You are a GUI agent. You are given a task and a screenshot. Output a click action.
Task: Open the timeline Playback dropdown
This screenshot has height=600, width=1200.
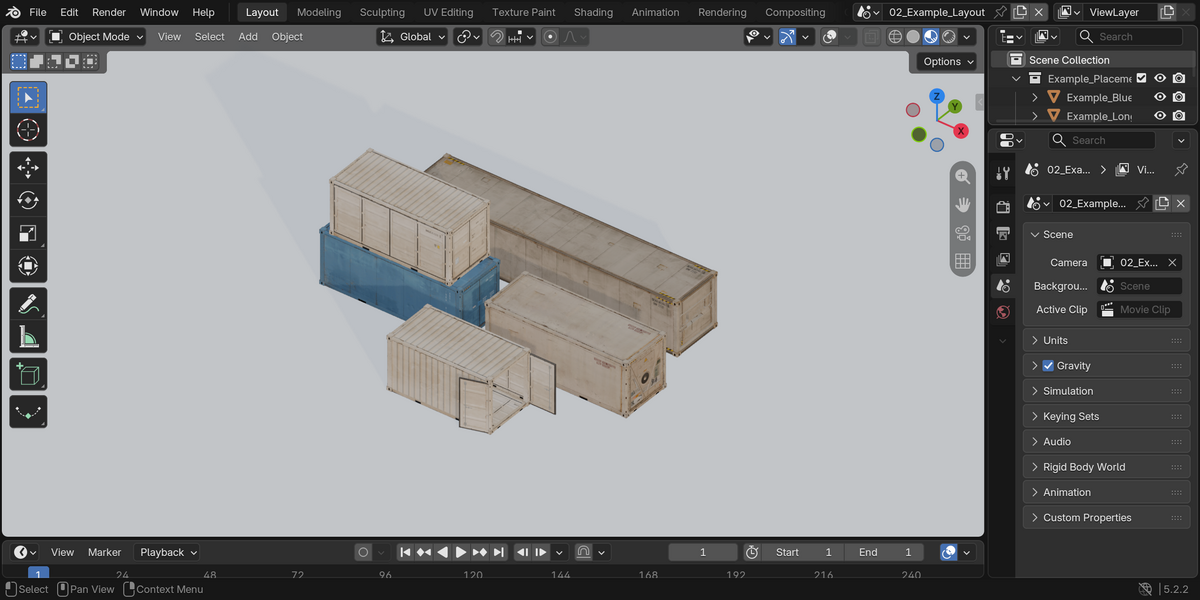point(167,552)
